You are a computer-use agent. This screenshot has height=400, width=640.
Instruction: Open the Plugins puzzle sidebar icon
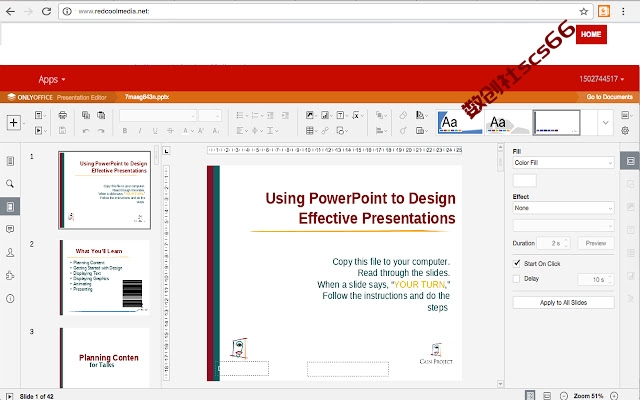[x=10, y=276]
